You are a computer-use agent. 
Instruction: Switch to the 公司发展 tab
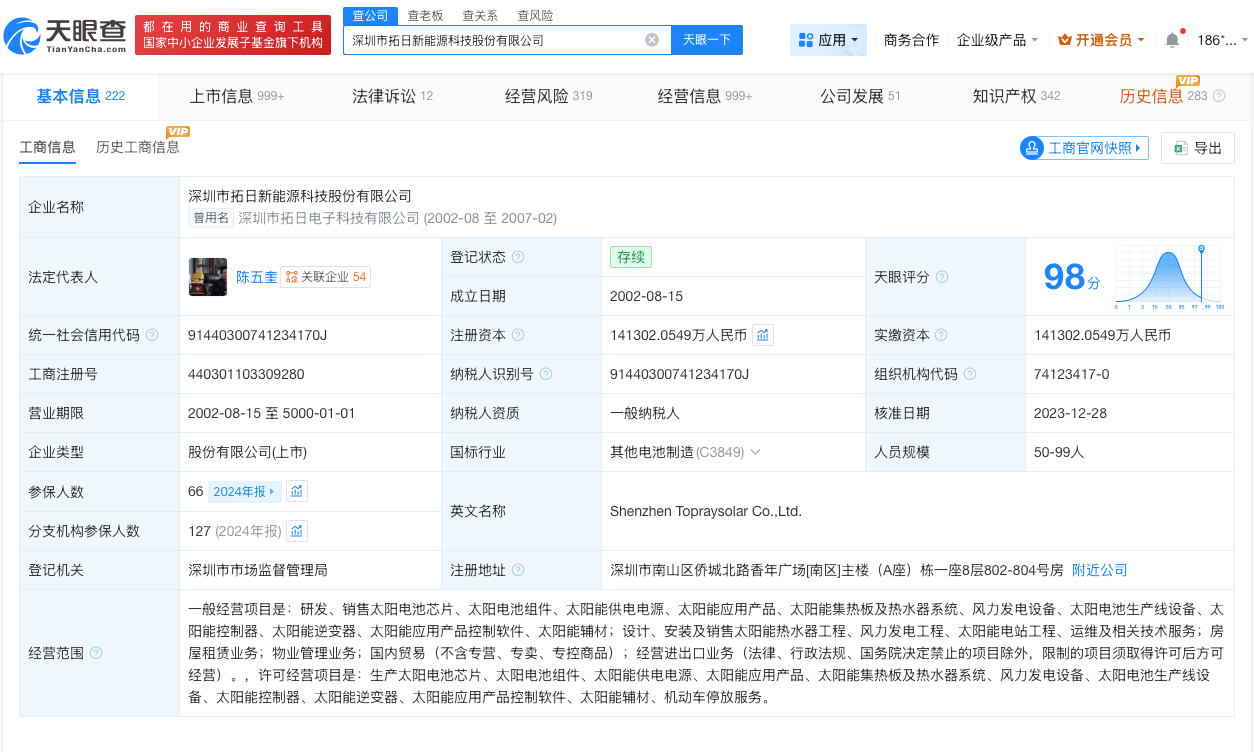(860, 96)
